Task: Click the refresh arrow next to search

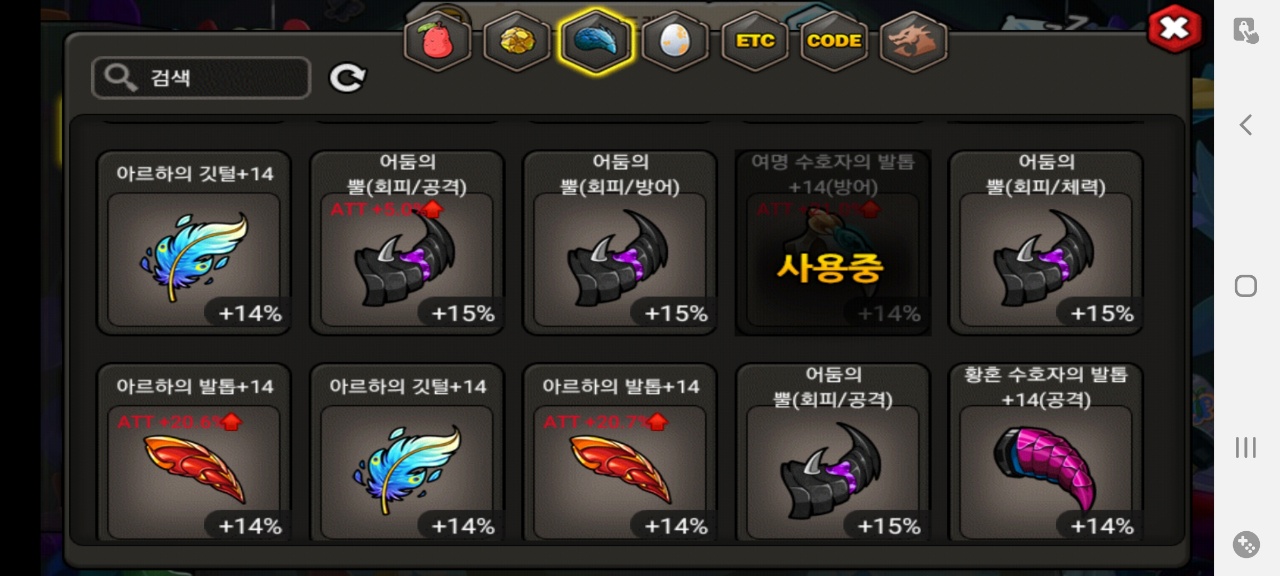Action: click(x=348, y=78)
